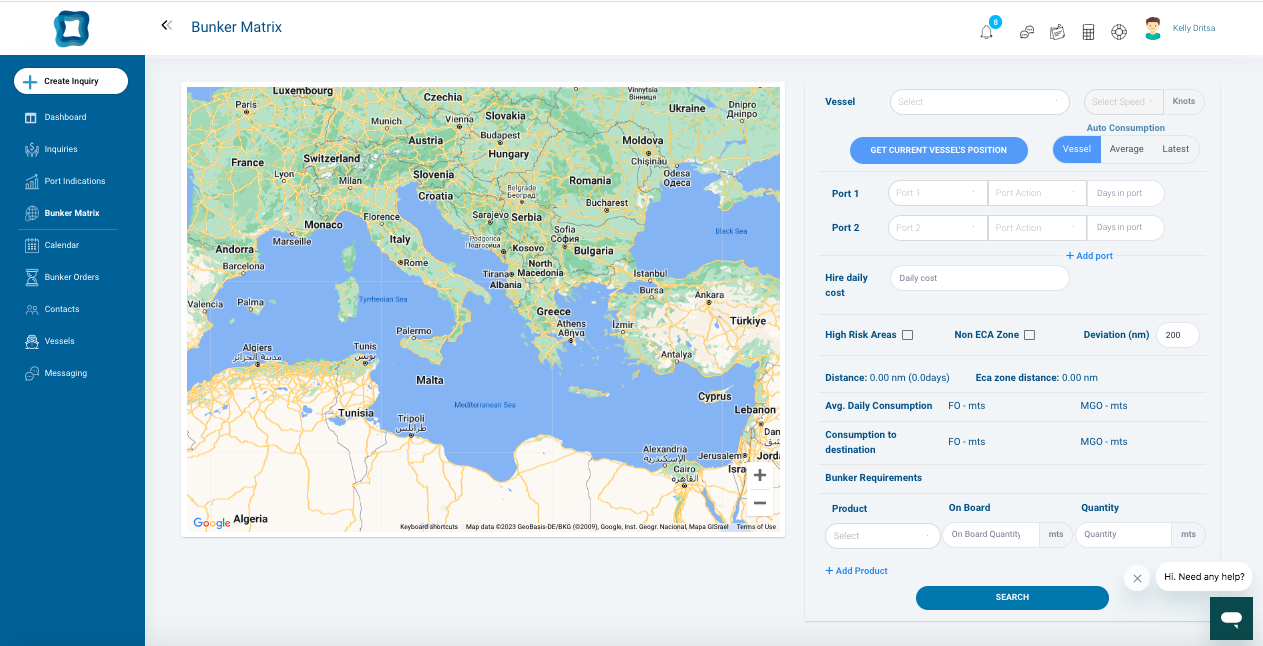Click the 'Cyprus' label on the map
Image resolution: width=1263 pixels, height=646 pixels.
[x=715, y=396]
